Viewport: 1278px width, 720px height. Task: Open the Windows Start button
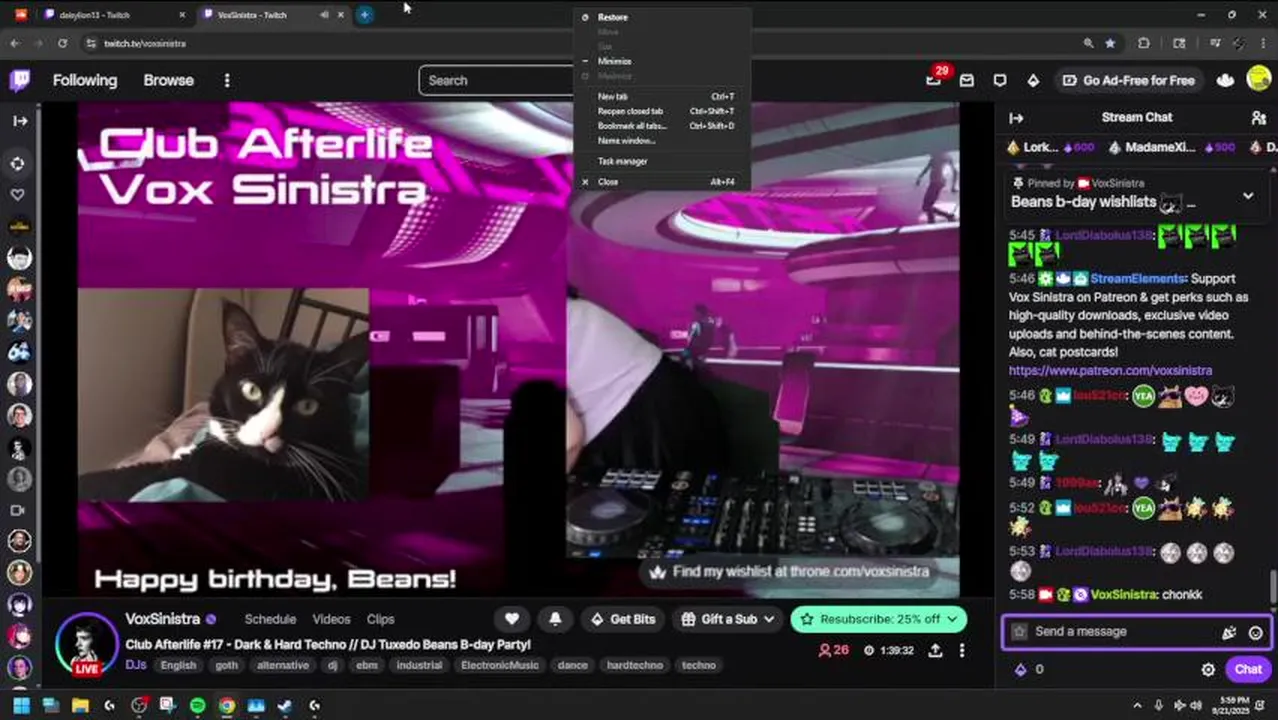coord(21,706)
